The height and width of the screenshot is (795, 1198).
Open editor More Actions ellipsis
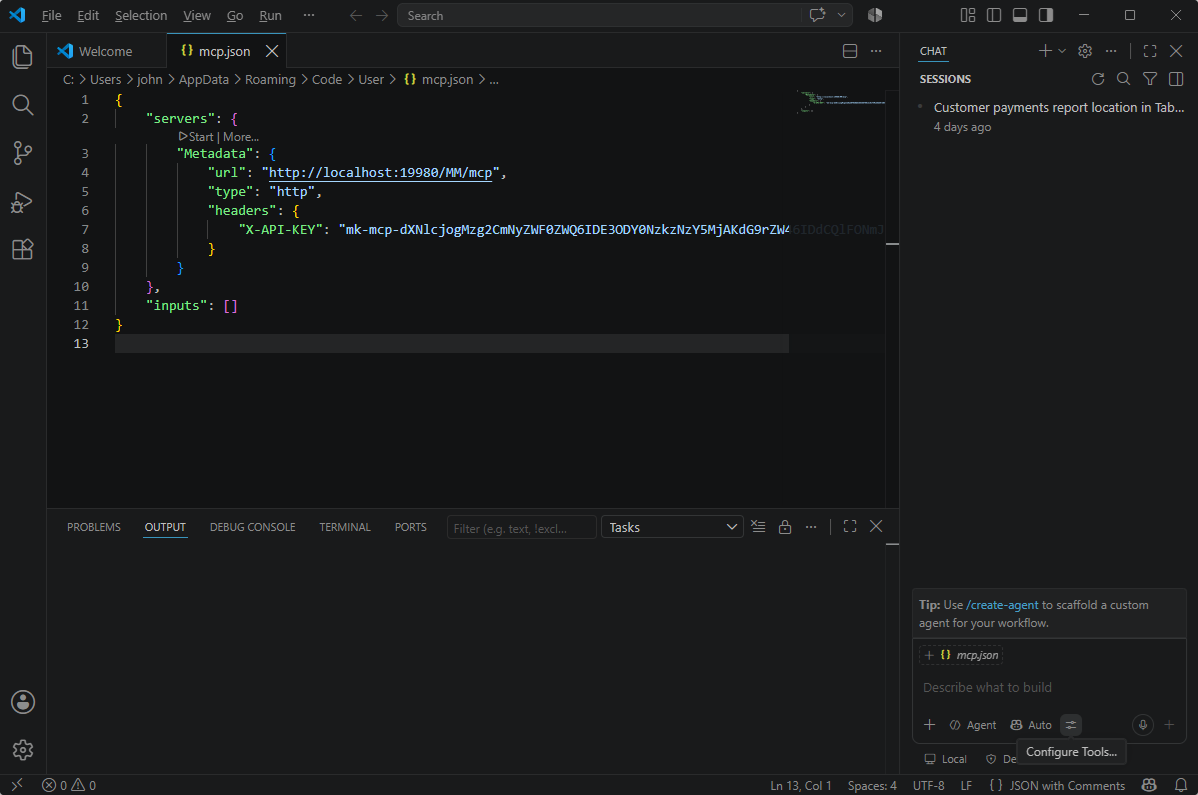(x=876, y=51)
